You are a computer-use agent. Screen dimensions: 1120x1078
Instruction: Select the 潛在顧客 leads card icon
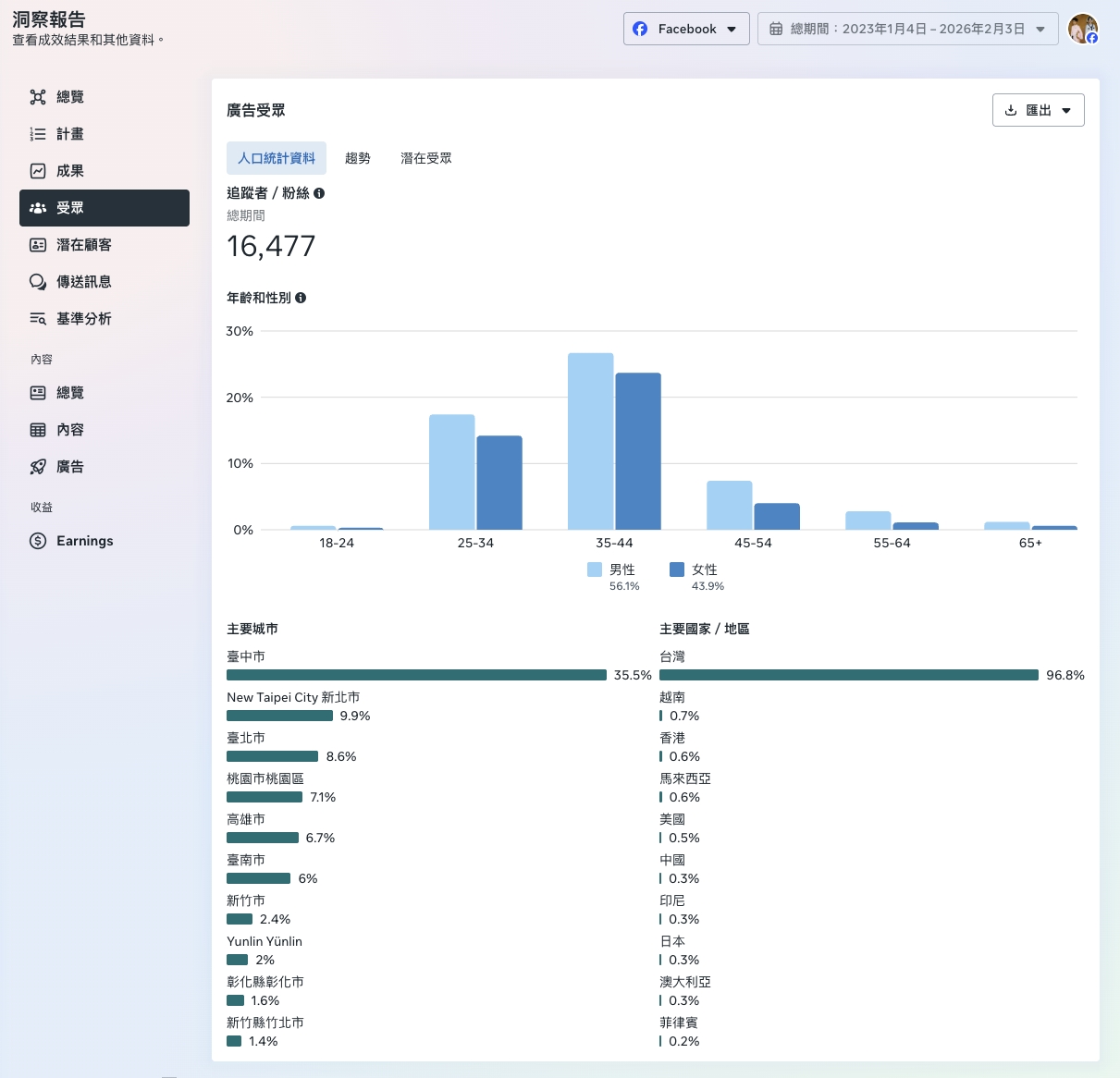click(x=38, y=245)
